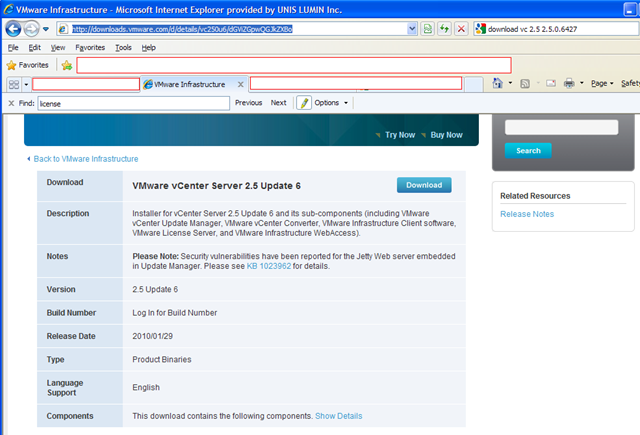Go back with the browser Back arrow
Image resolution: width=640 pixels, height=435 pixels.
pyautogui.click(x=13, y=29)
